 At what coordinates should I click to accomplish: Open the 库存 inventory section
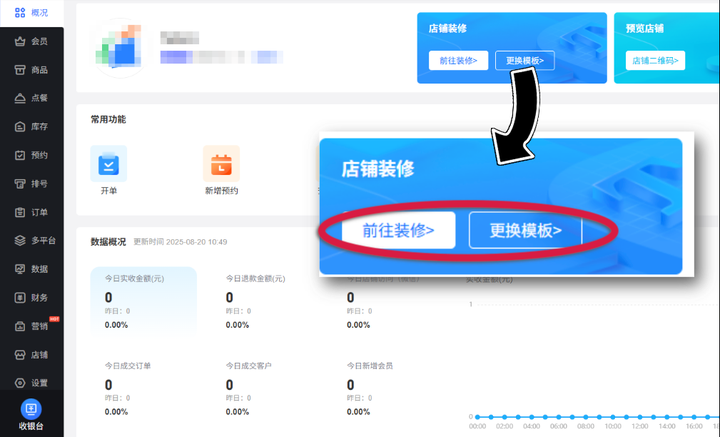31,126
